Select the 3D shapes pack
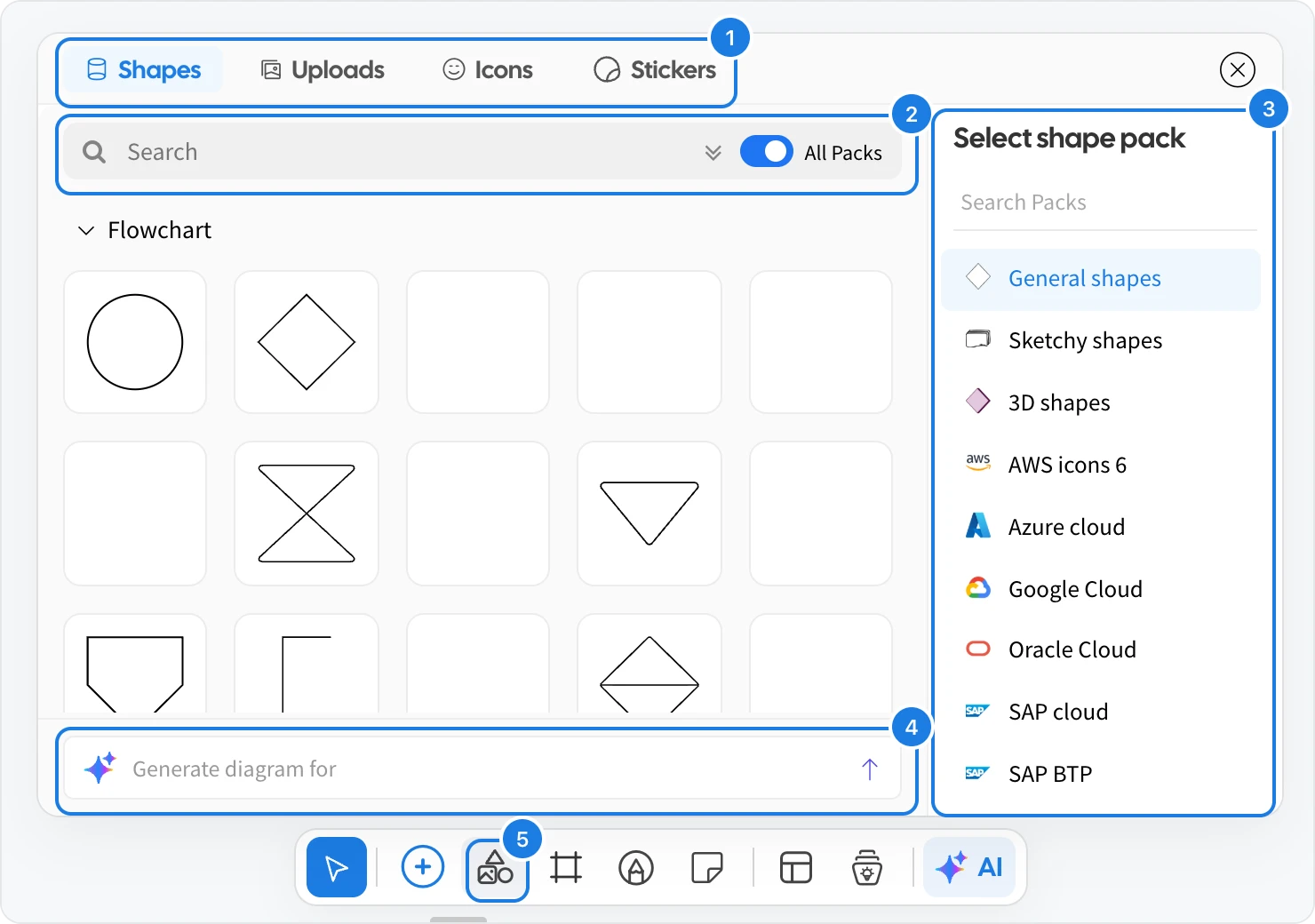The width and height of the screenshot is (1315, 924). pyautogui.click(x=1101, y=403)
